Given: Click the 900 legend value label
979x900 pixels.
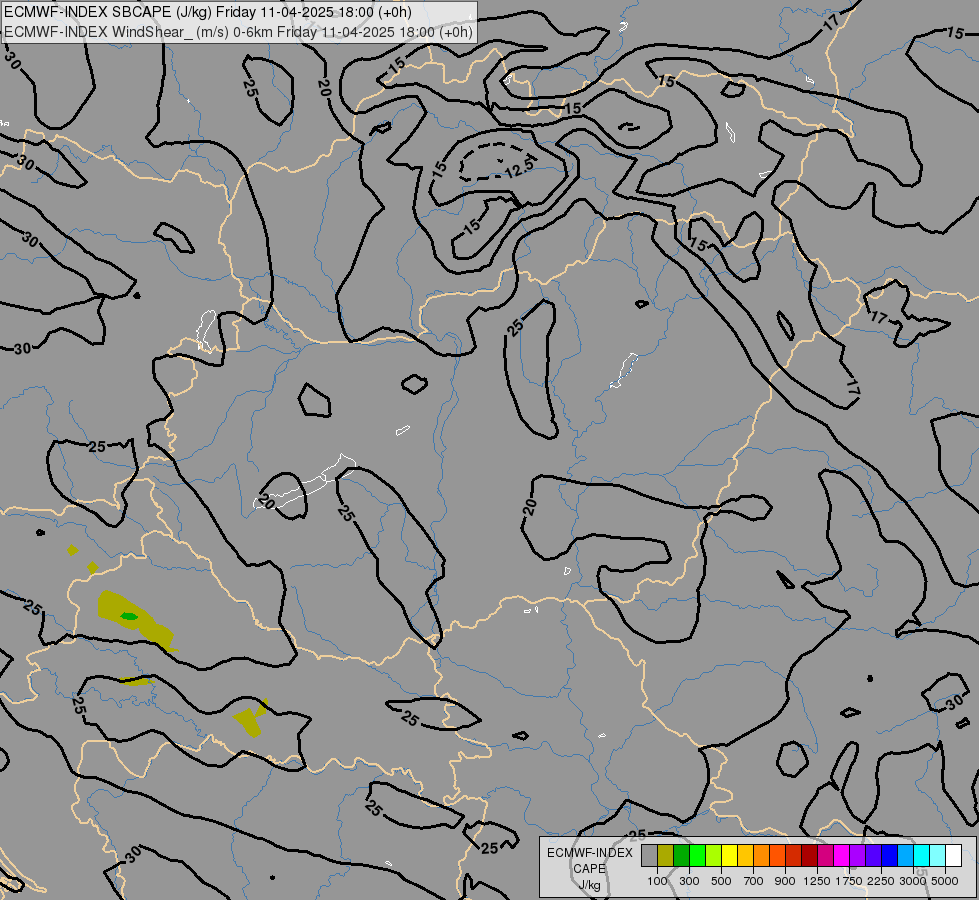Looking at the screenshot, I should click(785, 881).
